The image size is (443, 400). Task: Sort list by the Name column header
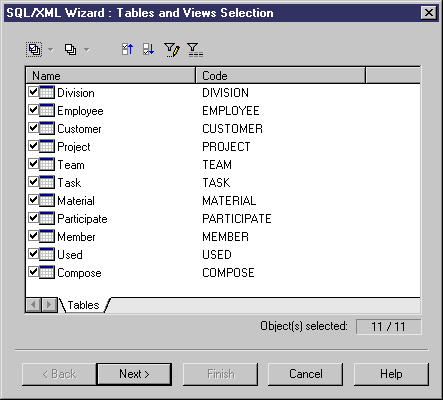pyautogui.click(x=110, y=76)
